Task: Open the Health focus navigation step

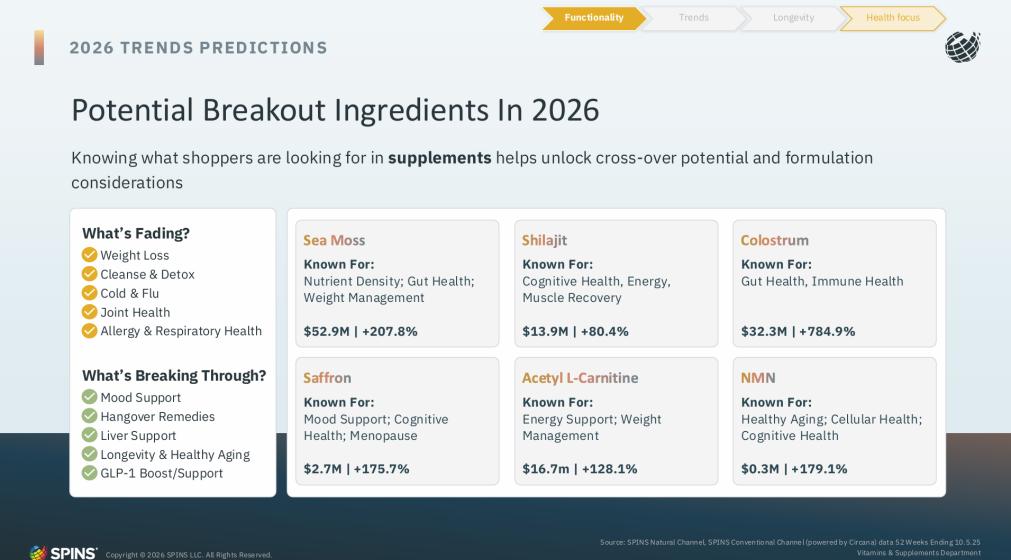Action: pyautogui.click(x=892, y=18)
